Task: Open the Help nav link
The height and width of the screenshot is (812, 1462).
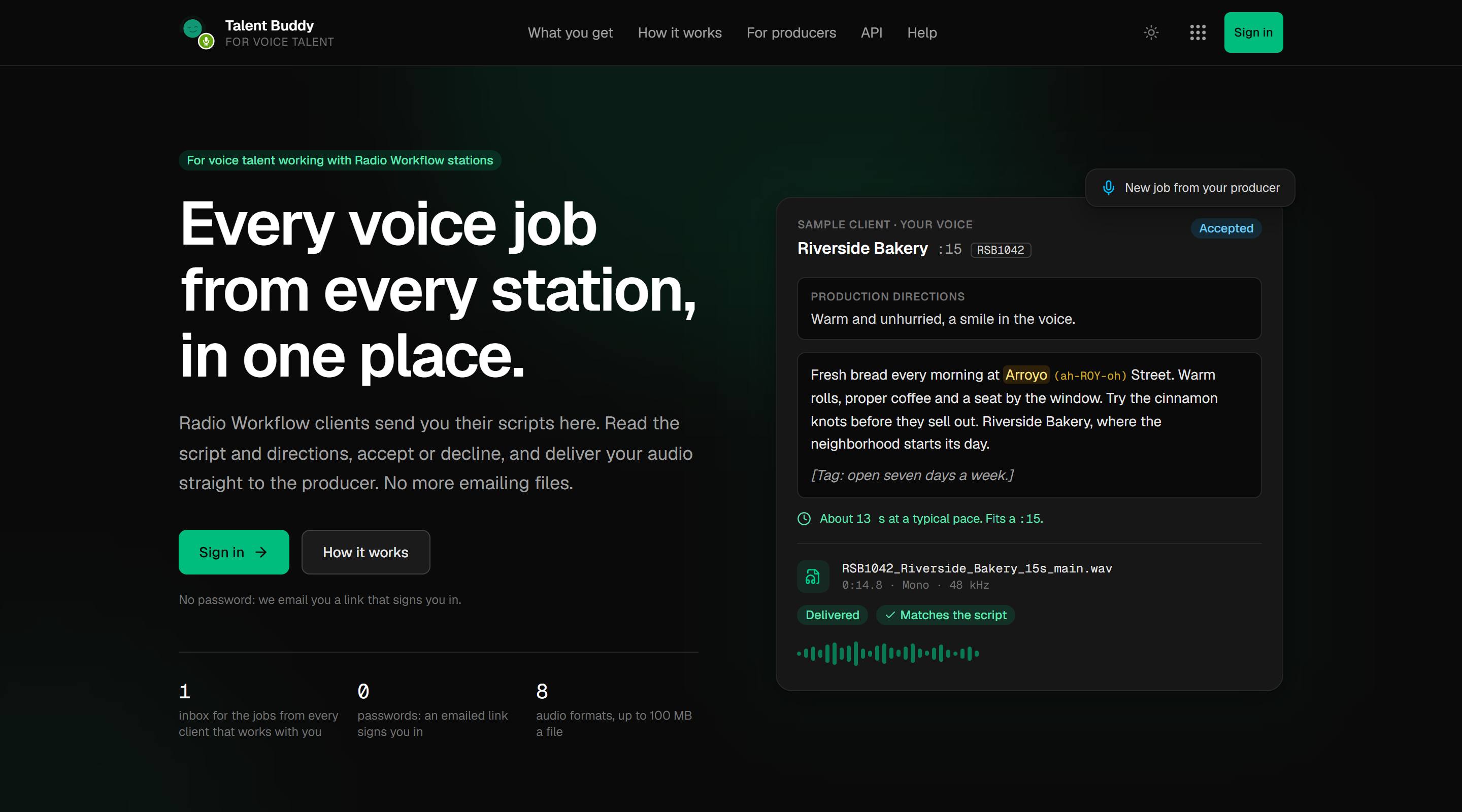Action: 922,33
